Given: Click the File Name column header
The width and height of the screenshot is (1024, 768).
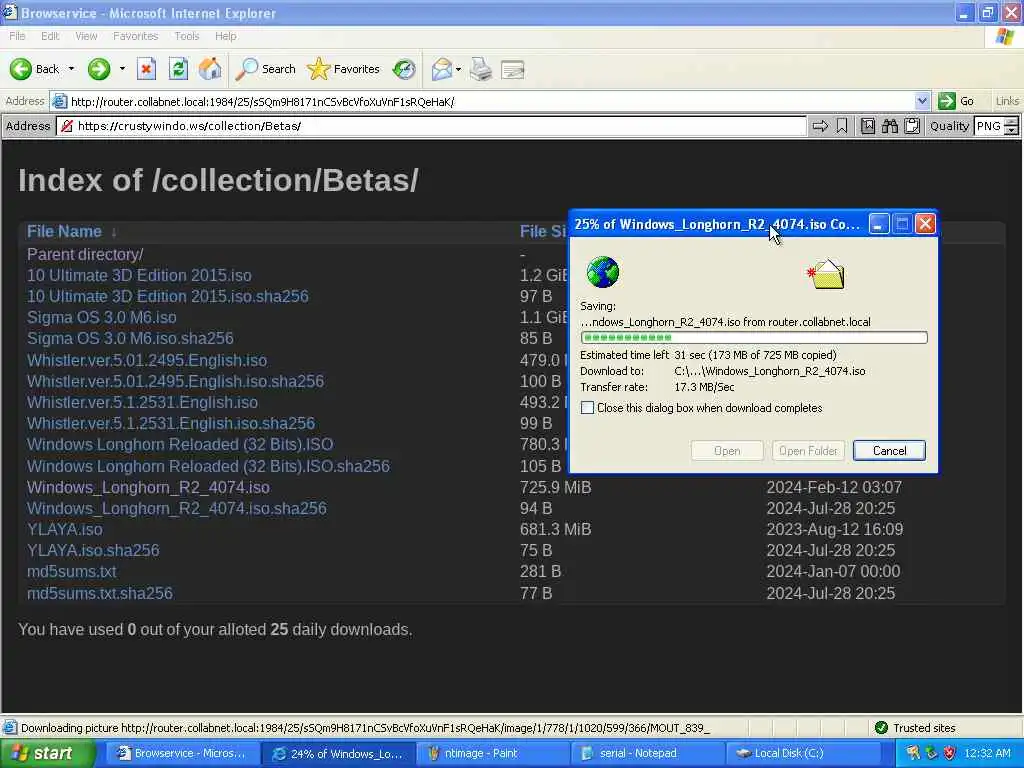Looking at the screenshot, I should [64, 231].
